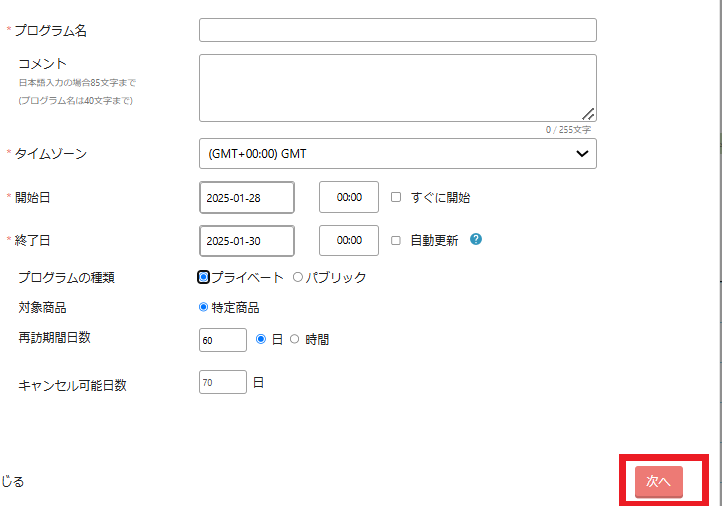Choose 特定商品 as target product
The height and width of the screenshot is (506, 722).
point(204,307)
